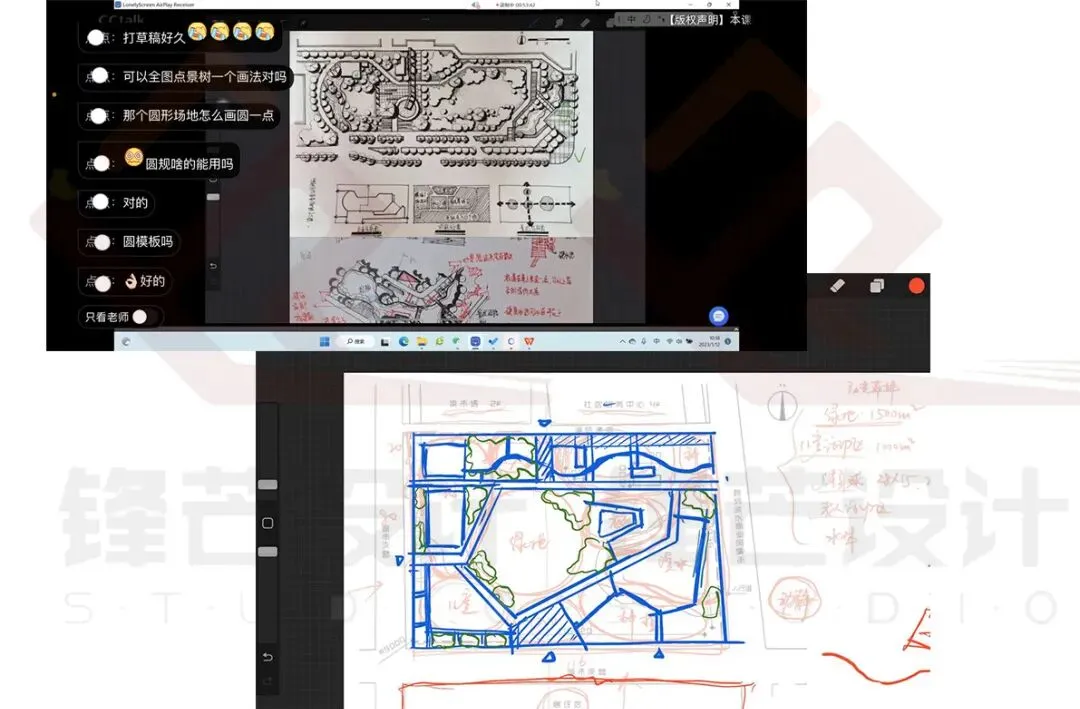This screenshot has width=1080, height=709.
Task: Launch Microsoft Edge from the taskbar
Action: tap(404, 341)
